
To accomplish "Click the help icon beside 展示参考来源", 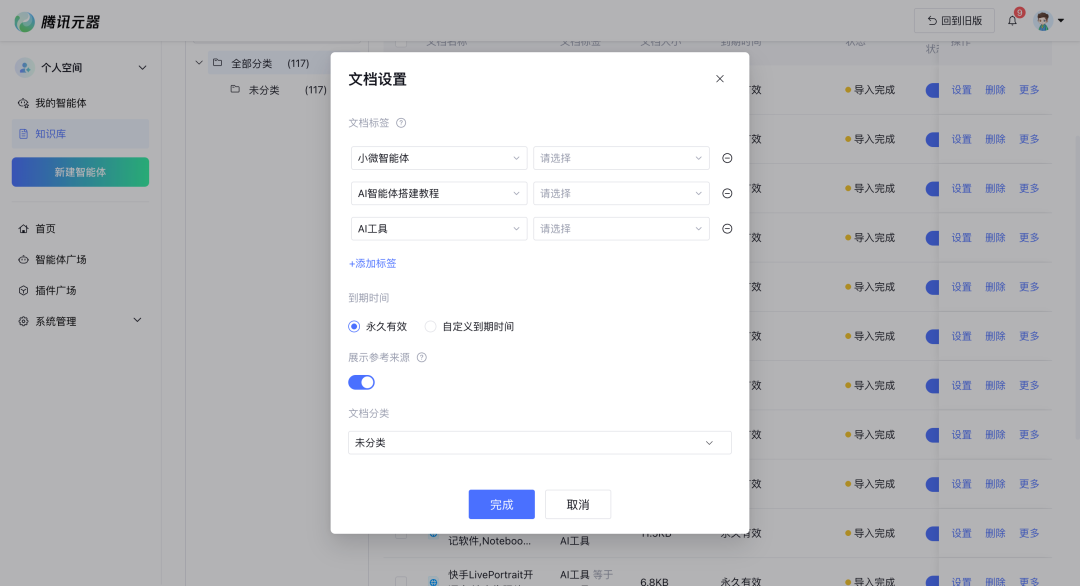I will tap(422, 357).
